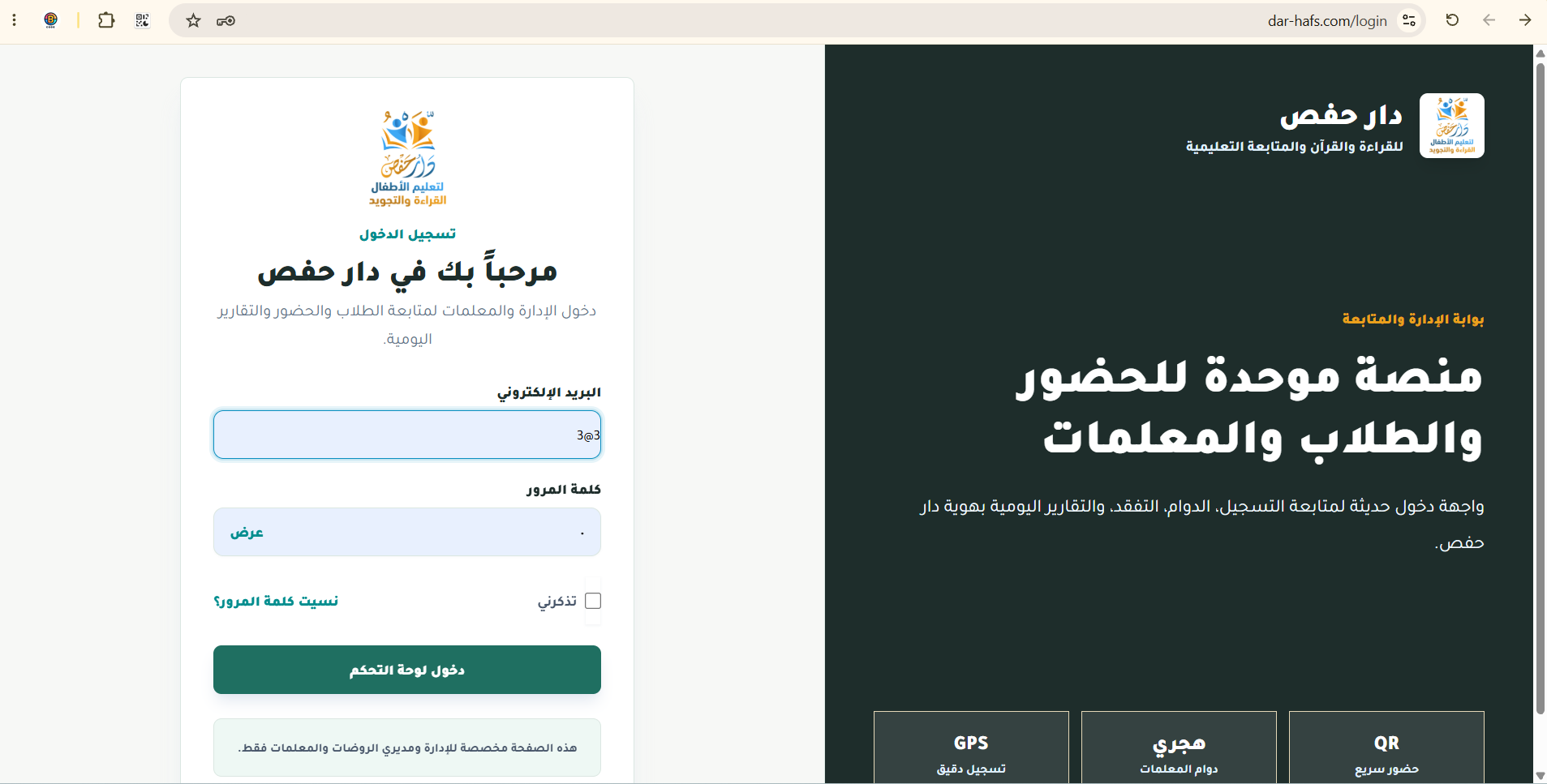
Task: Click the notice هذه الصفحة مخصصة للإدارة
Action: (x=407, y=748)
